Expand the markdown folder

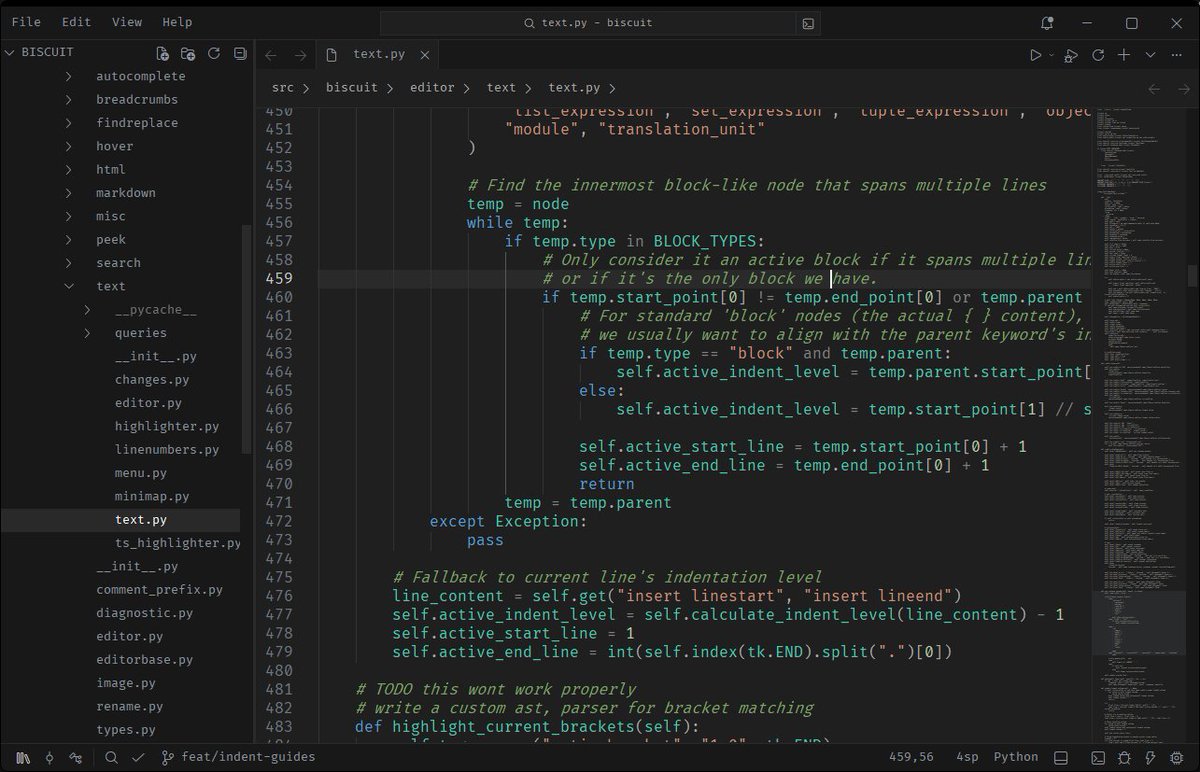pos(69,193)
